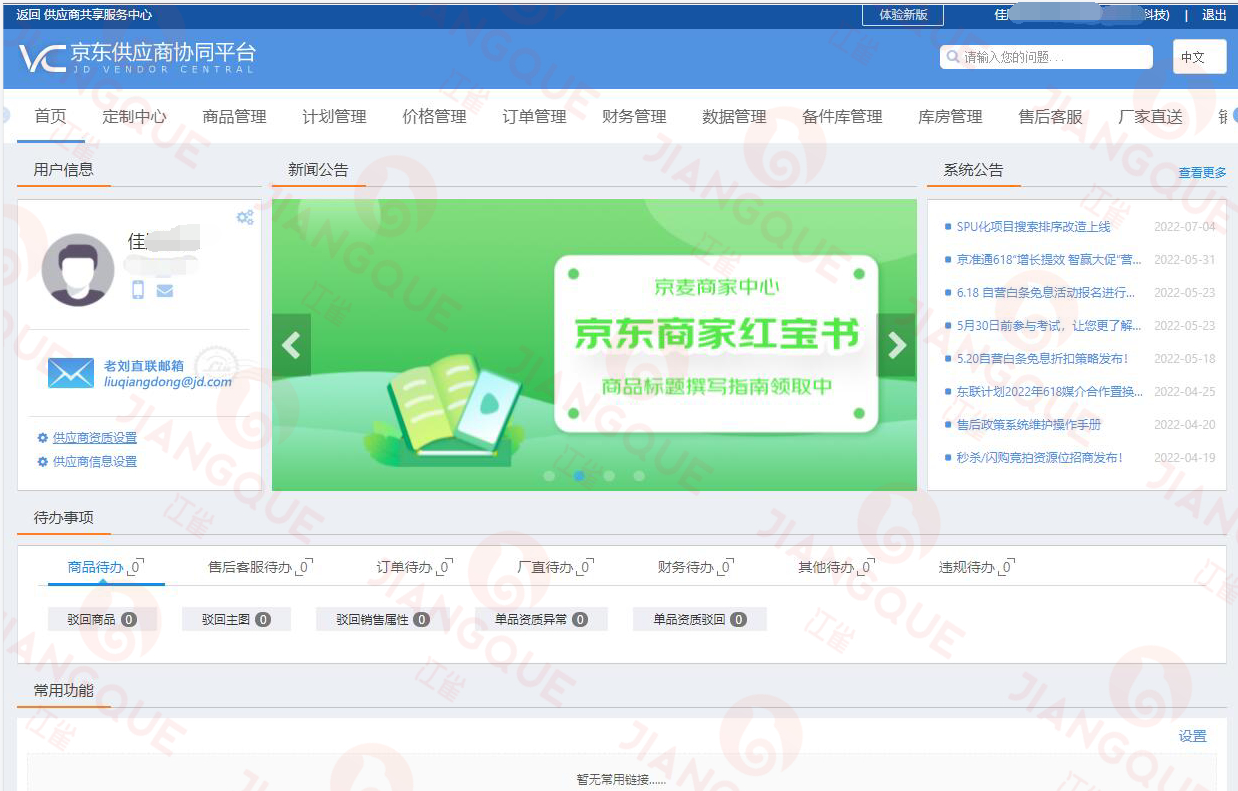The width and height of the screenshot is (1238, 791).
Task: Click the 体验新版 button
Action: pos(901,15)
